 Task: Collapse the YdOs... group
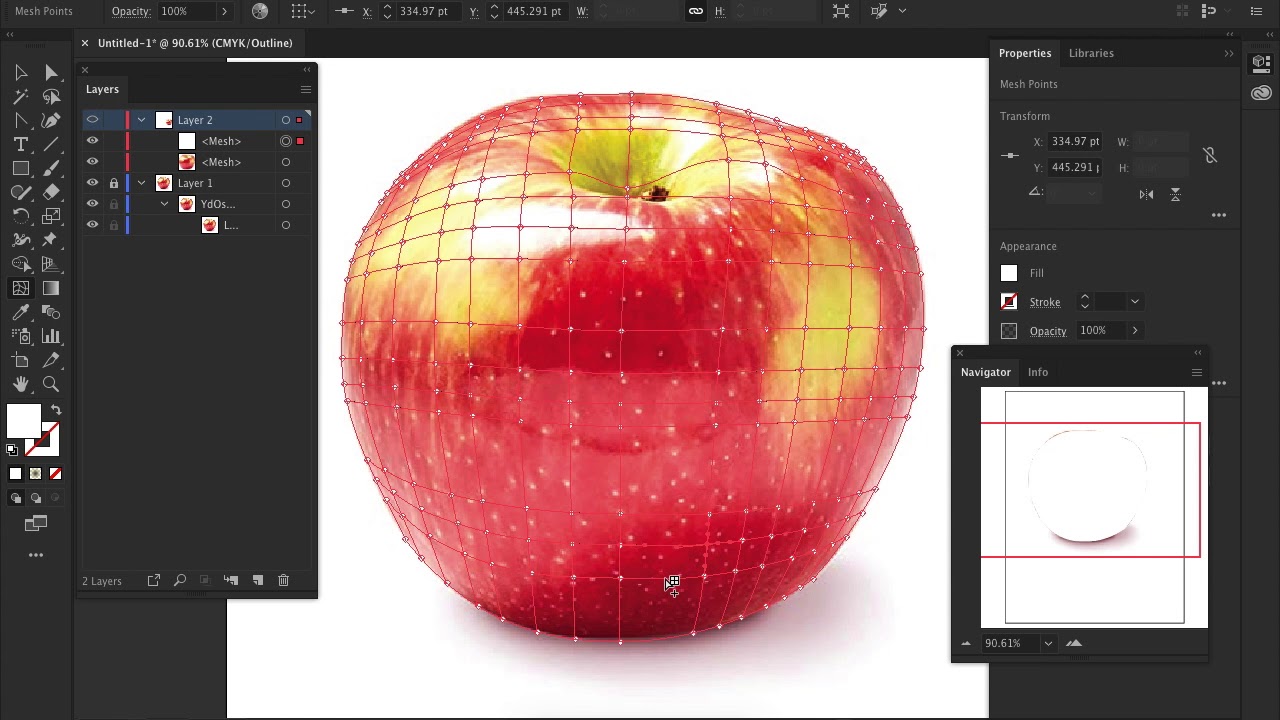tap(164, 204)
